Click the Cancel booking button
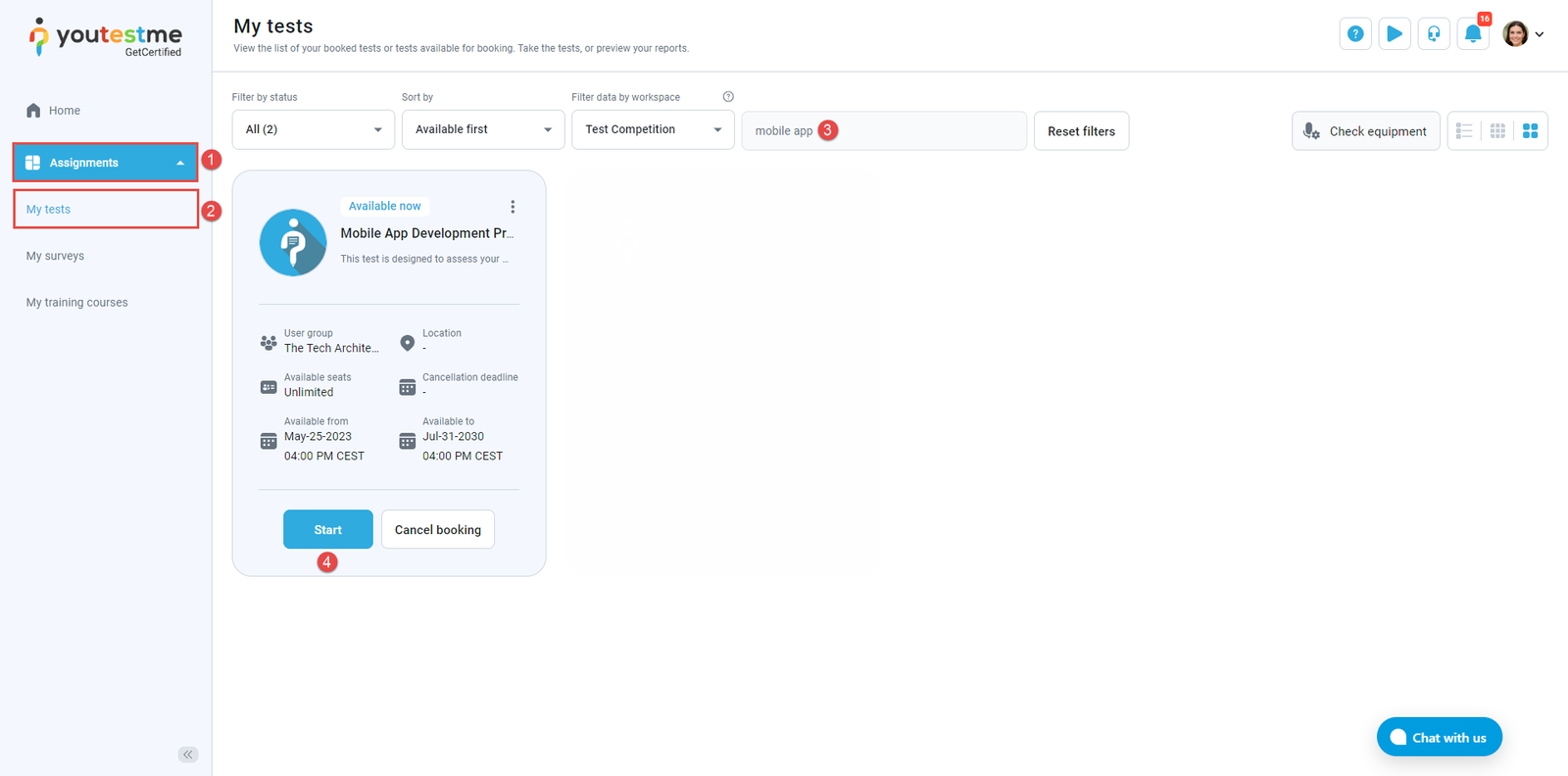 (x=437, y=529)
